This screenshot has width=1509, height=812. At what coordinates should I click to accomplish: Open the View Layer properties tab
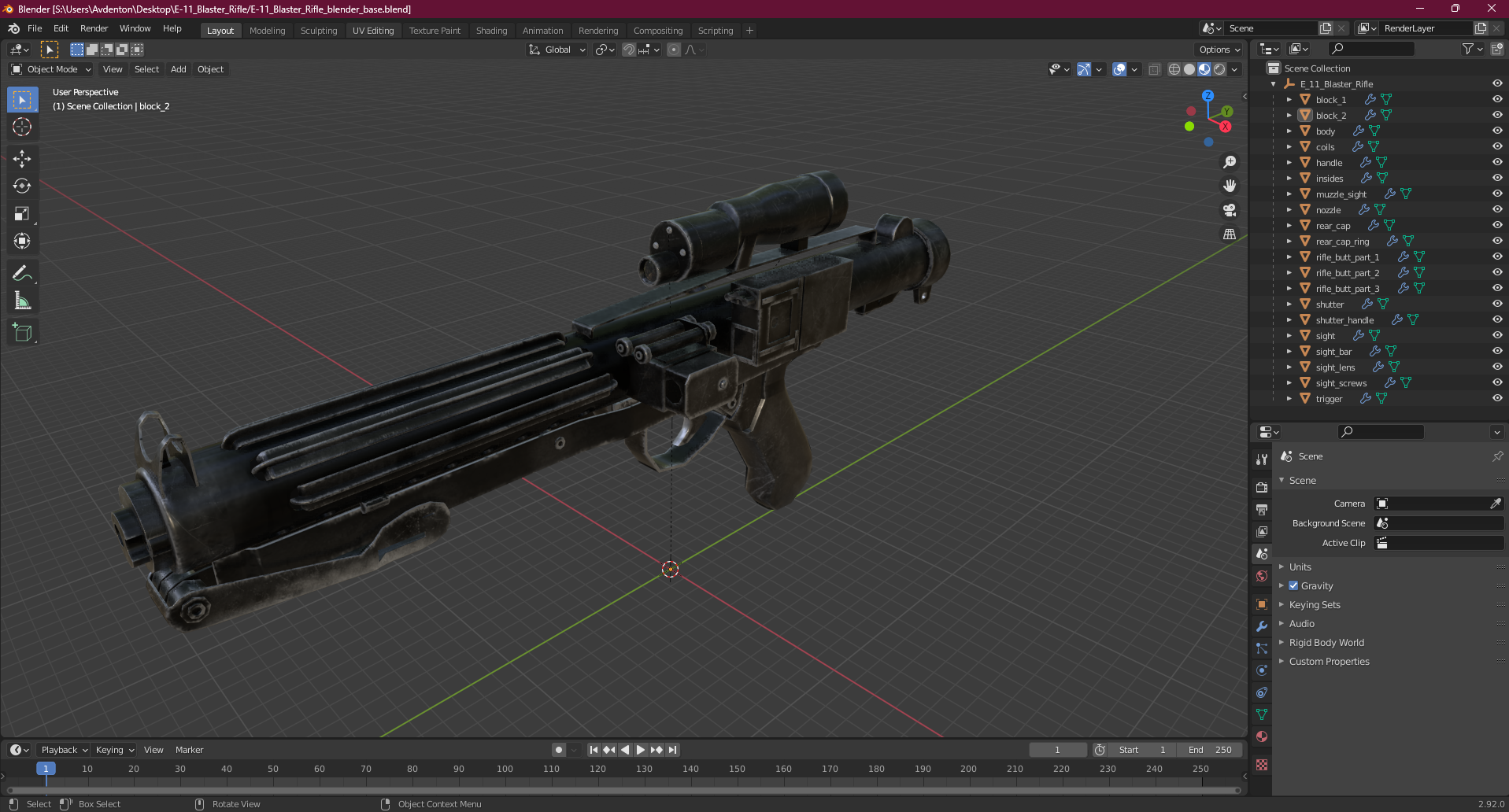pyautogui.click(x=1262, y=532)
